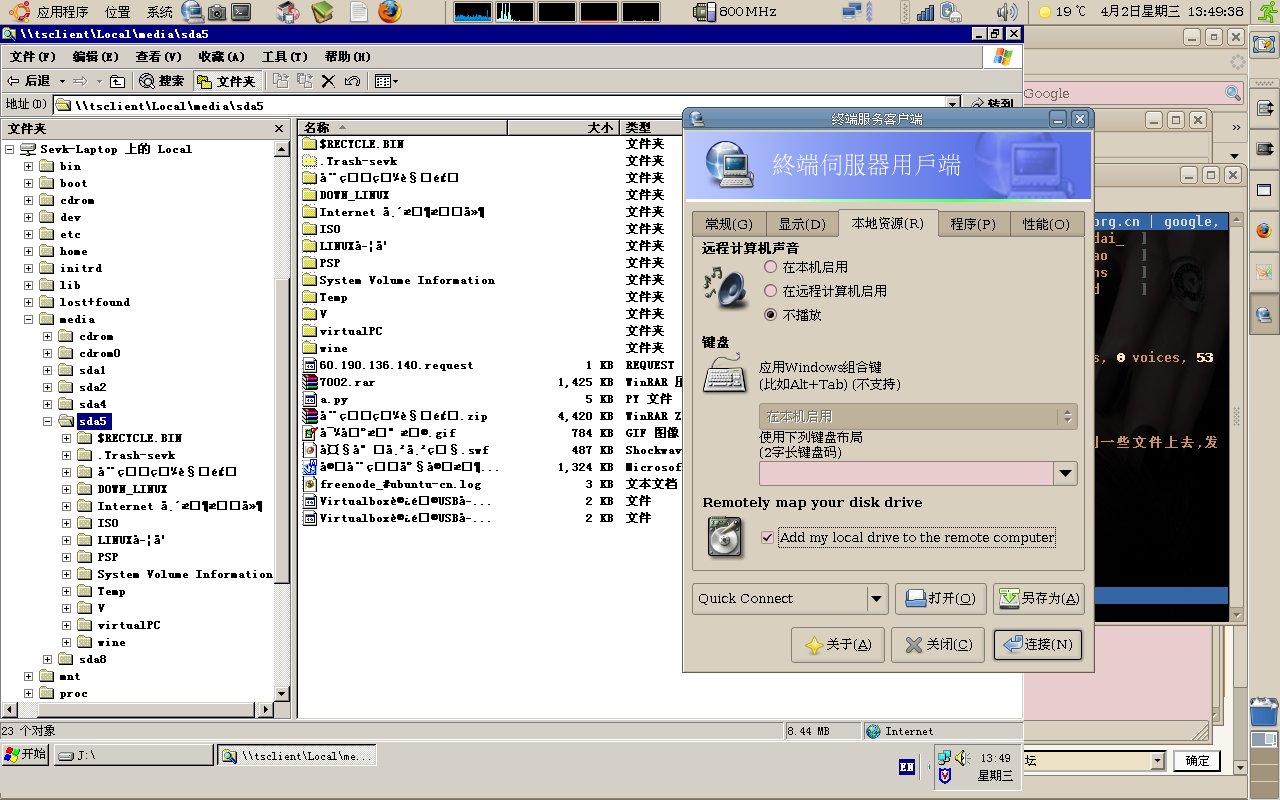Image resolution: width=1280 pixels, height=800 pixels.
Task: Switch to the Performance (性能) tab
Action: click(x=1046, y=224)
